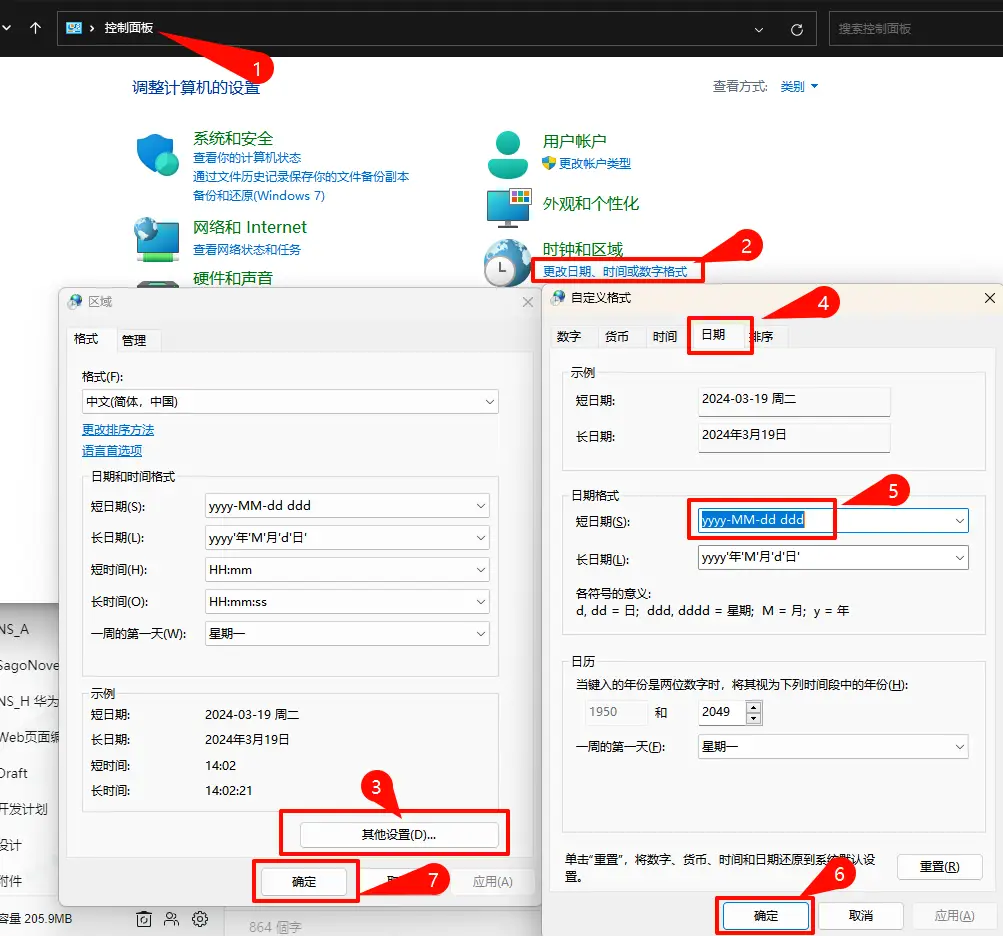Open the 查看方式 类别 dropdown
Viewport: 1003px width, 936px height.
(795, 86)
